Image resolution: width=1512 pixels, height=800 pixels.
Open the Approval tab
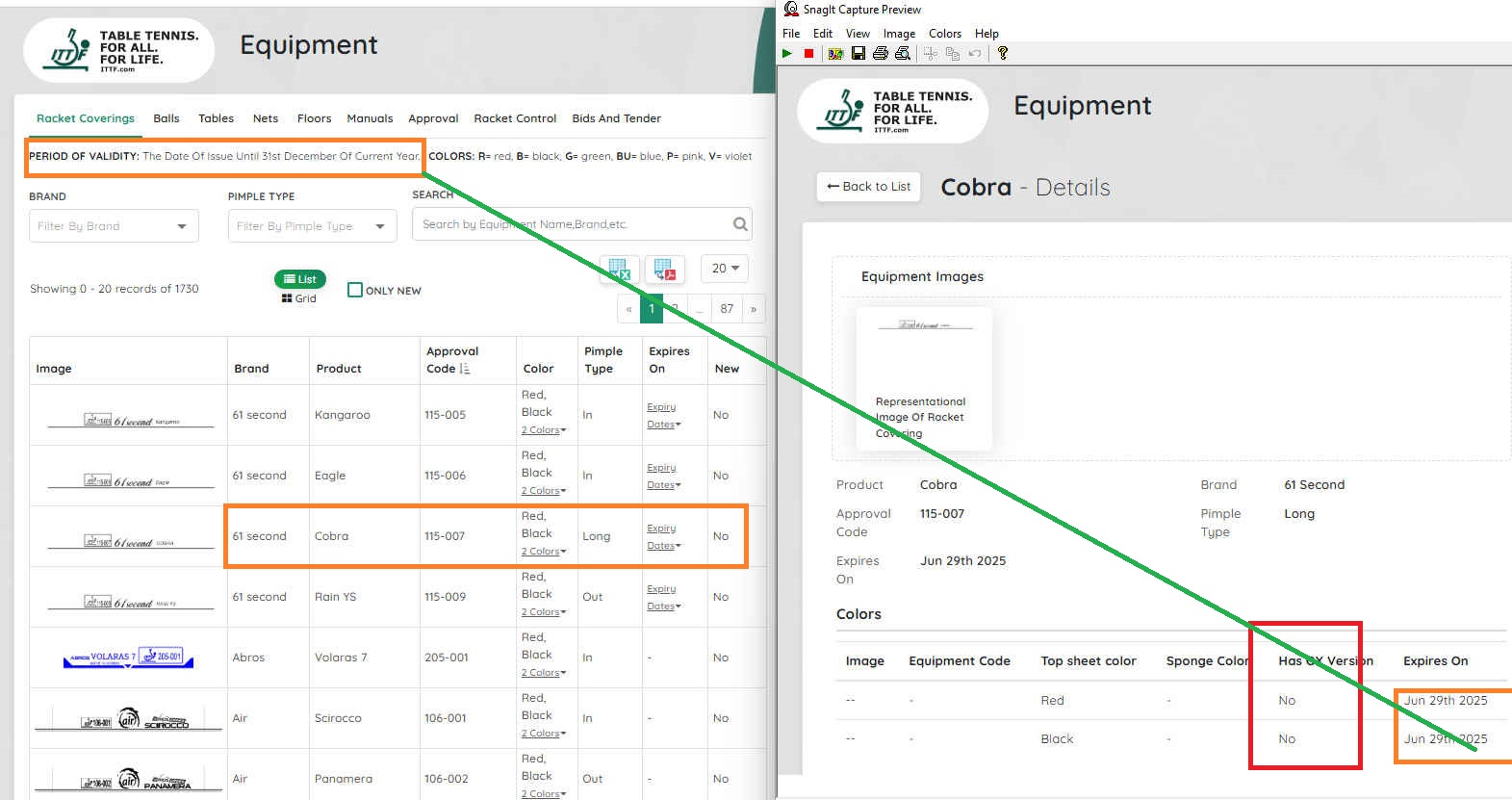433,118
